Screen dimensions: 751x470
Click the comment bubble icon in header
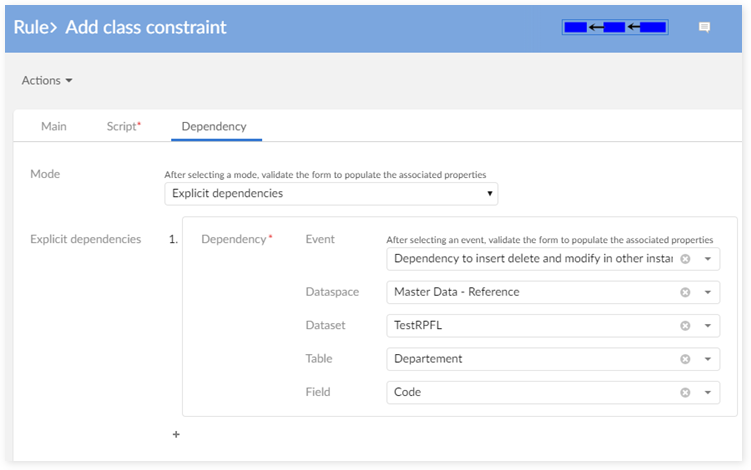click(x=704, y=28)
